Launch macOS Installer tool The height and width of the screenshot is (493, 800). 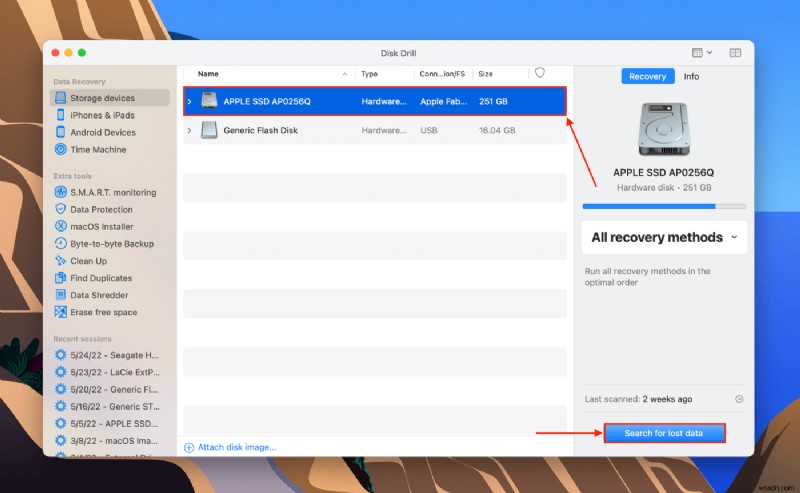[102, 227]
